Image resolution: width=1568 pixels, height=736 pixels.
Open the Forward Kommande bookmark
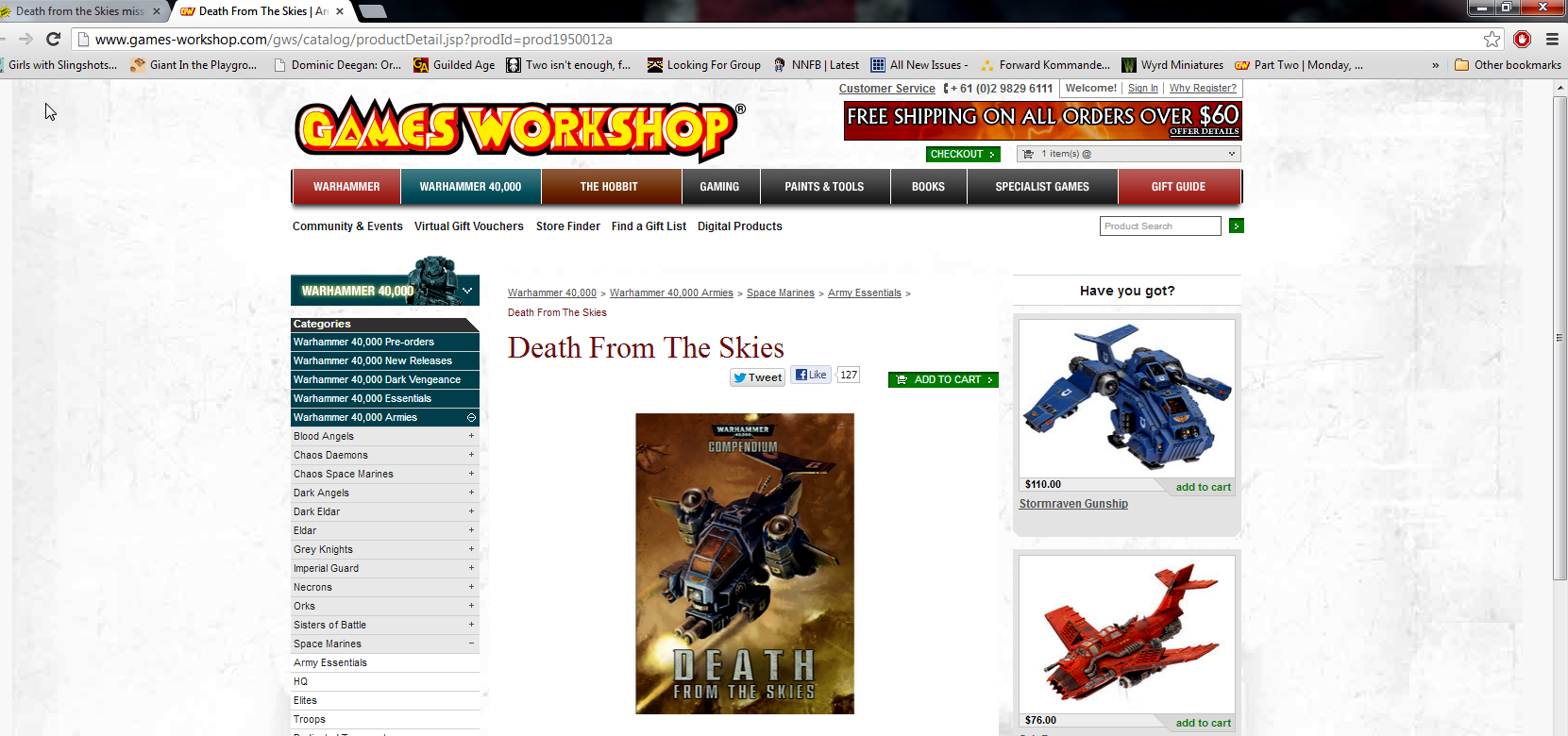click(x=1045, y=65)
